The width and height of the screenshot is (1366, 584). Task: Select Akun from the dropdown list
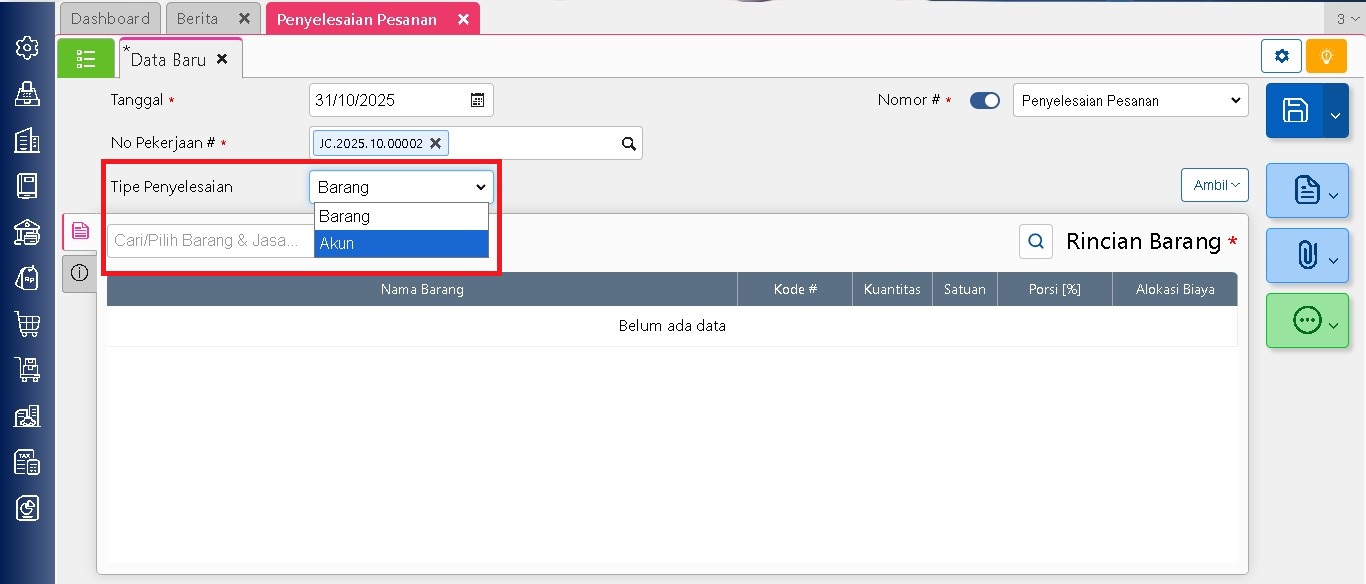(401, 243)
